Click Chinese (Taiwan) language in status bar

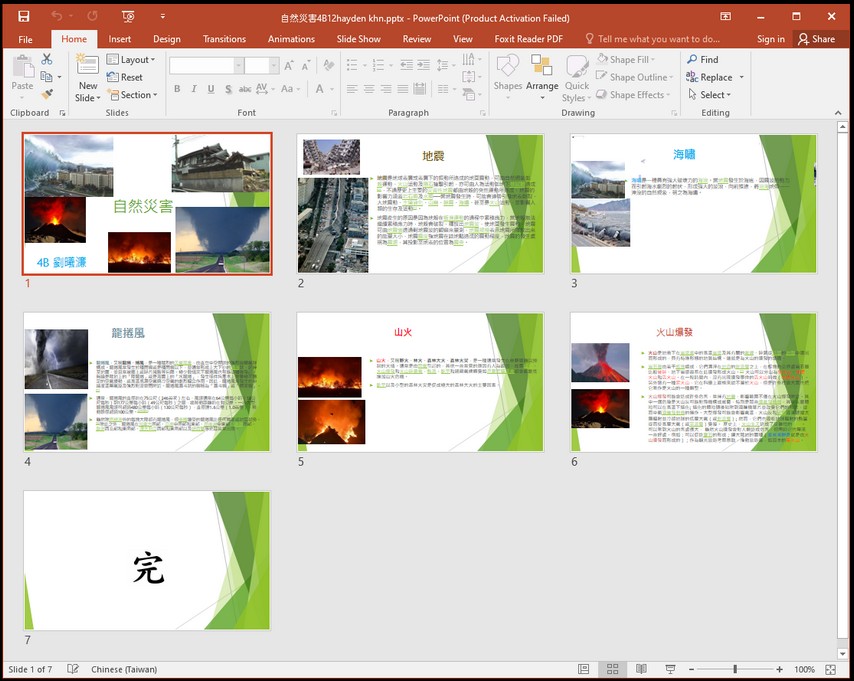pos(124,669)
